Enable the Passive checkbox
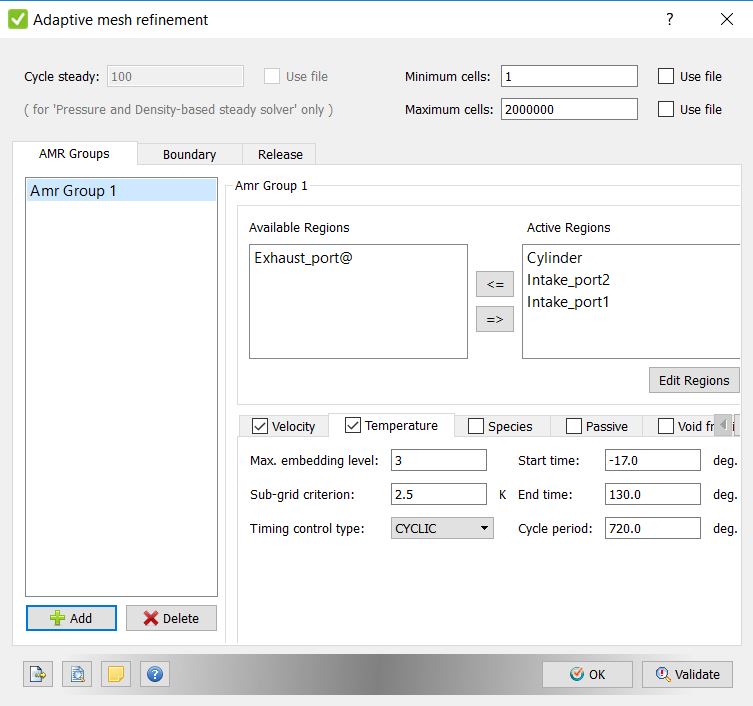 [x=573, y=426]
